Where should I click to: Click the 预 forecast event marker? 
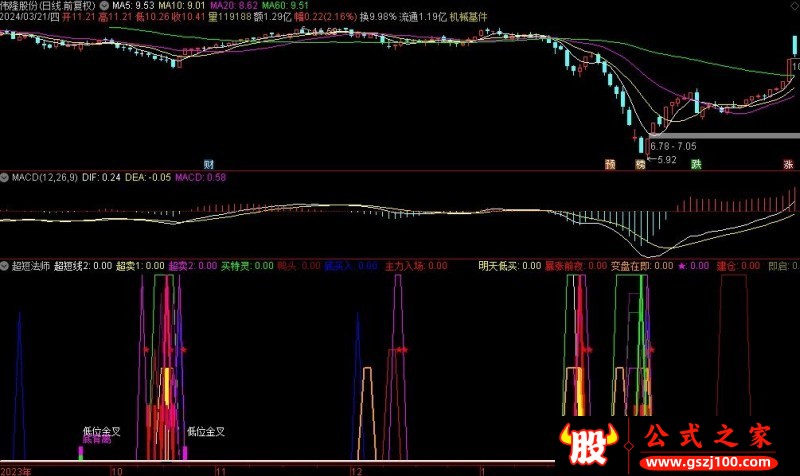tap(610, 164)
